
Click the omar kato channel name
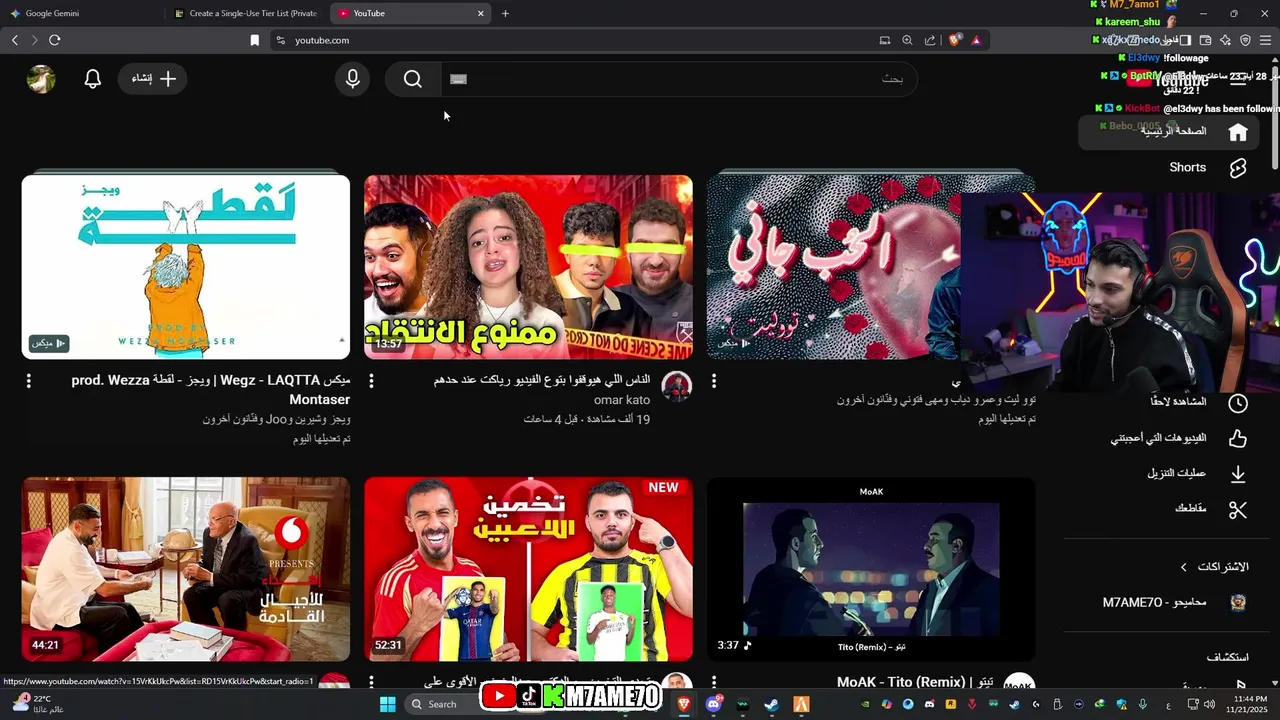[622, 400]
